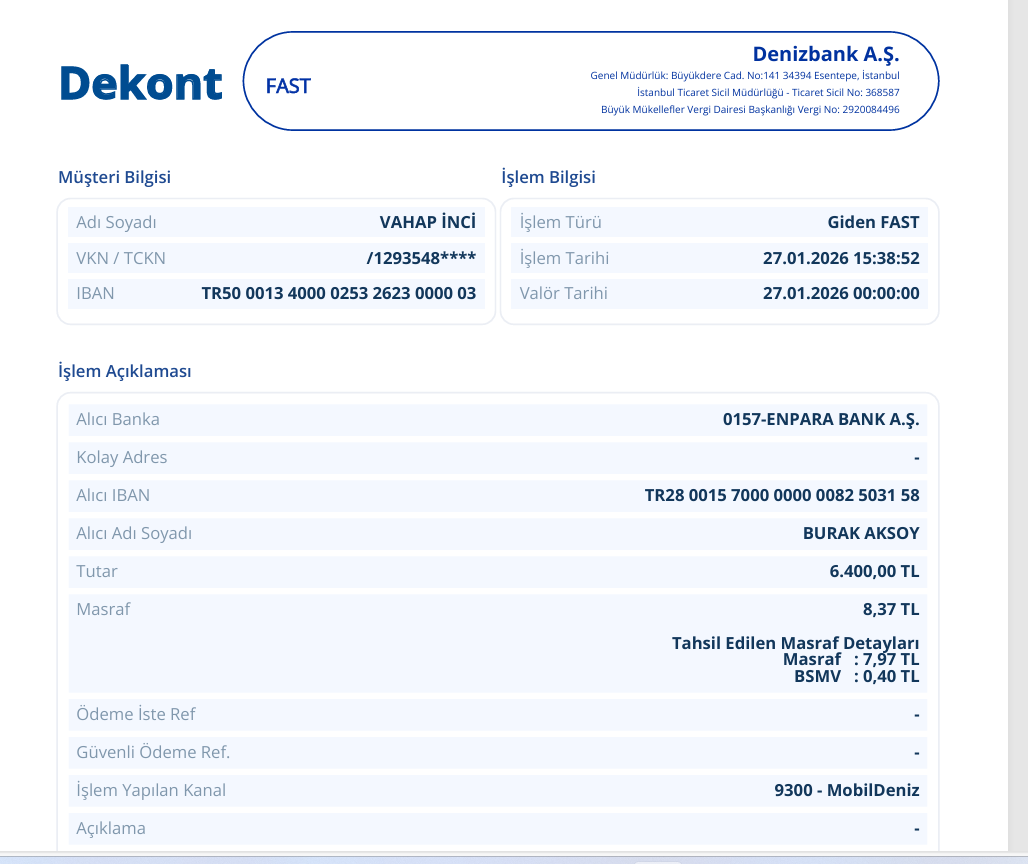Select the customer name VAHAP İNCİ
Image resolution: width=1028 pixels, height=864 pixels.
[427, 222]
